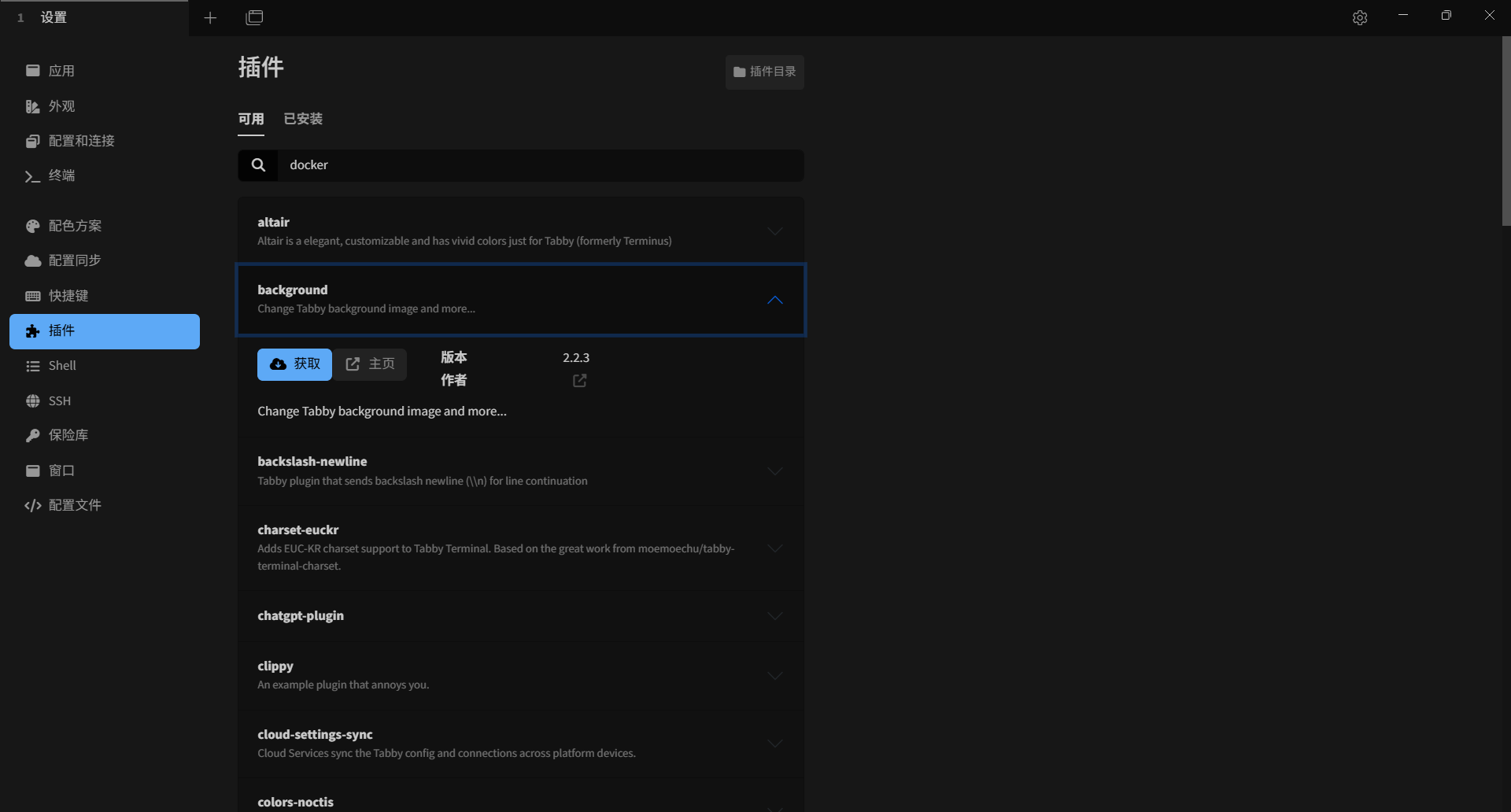This screenshot has width=1511, height=812.
Task: Expand the clippy plugin entry
Action: [775, 676]
